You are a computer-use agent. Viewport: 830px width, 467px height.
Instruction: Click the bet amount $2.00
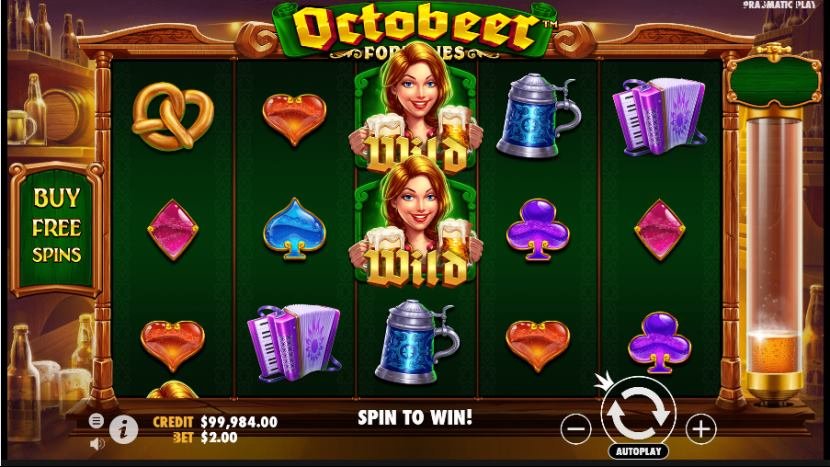(219, 437)
